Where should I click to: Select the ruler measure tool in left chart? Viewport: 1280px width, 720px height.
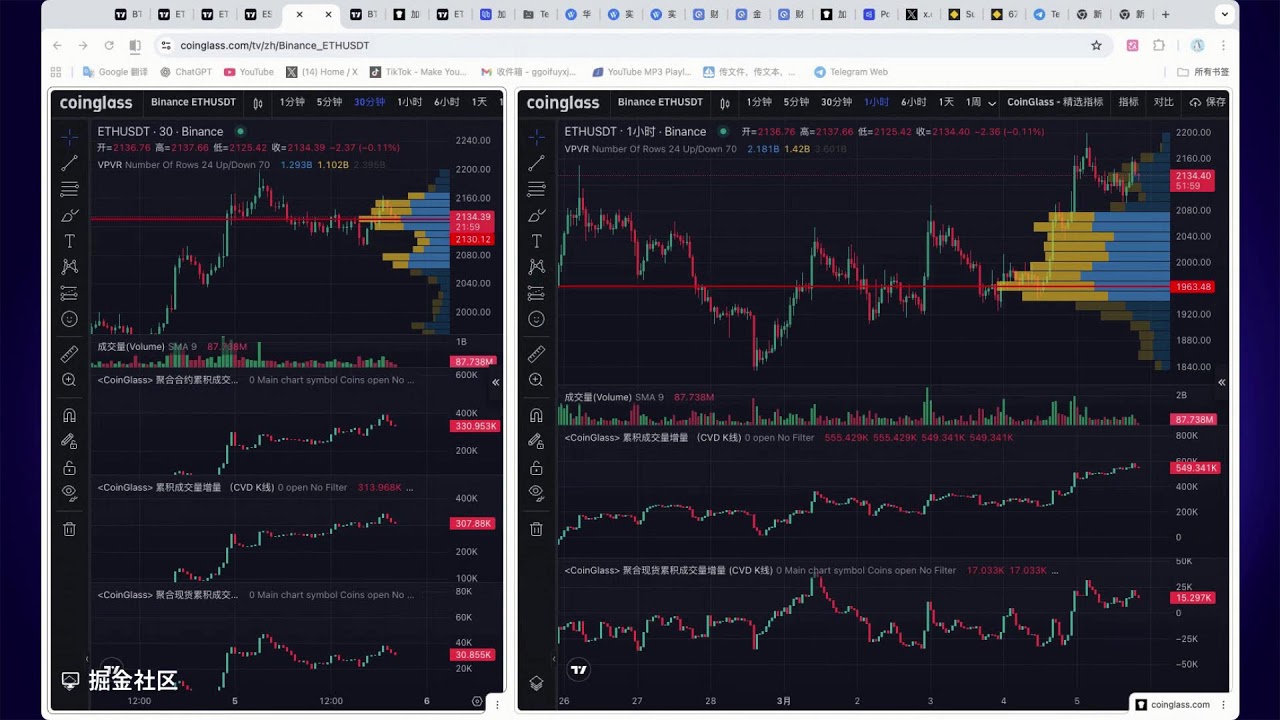pos(69,354)
